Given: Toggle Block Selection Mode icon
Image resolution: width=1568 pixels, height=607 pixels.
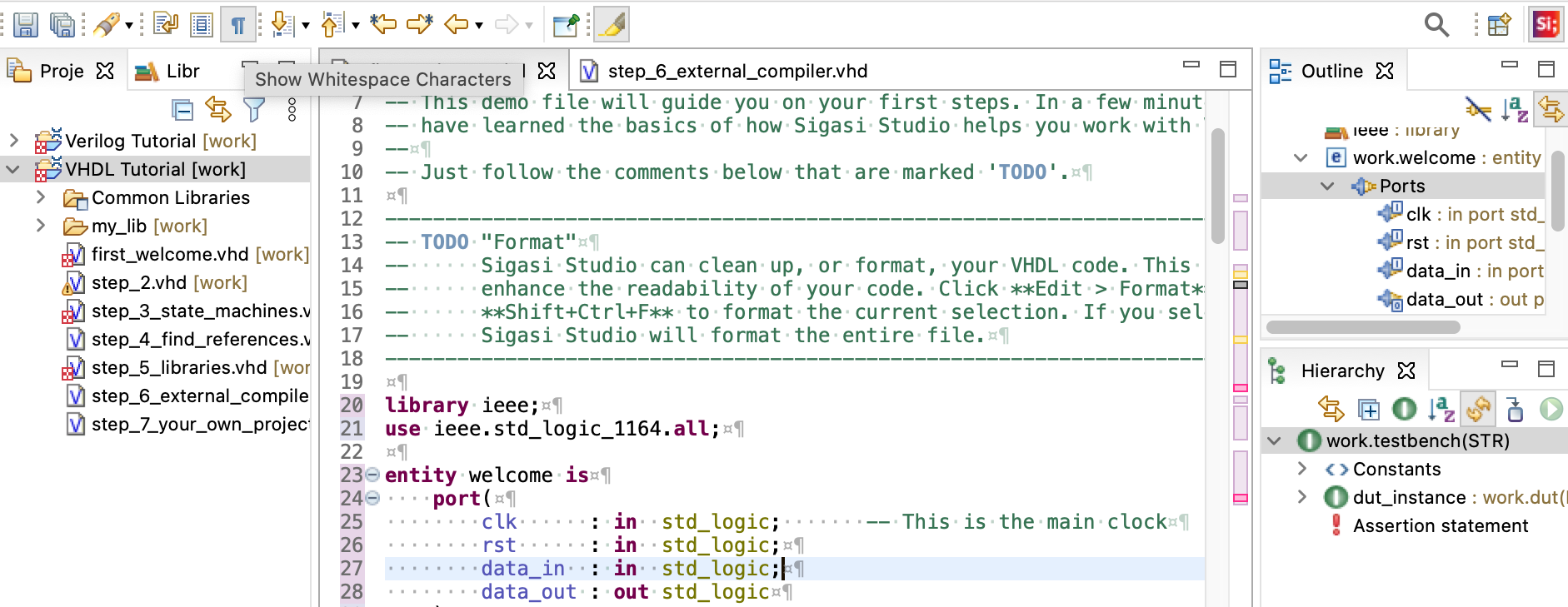Looking at the screenshot, I should [202, 25].
